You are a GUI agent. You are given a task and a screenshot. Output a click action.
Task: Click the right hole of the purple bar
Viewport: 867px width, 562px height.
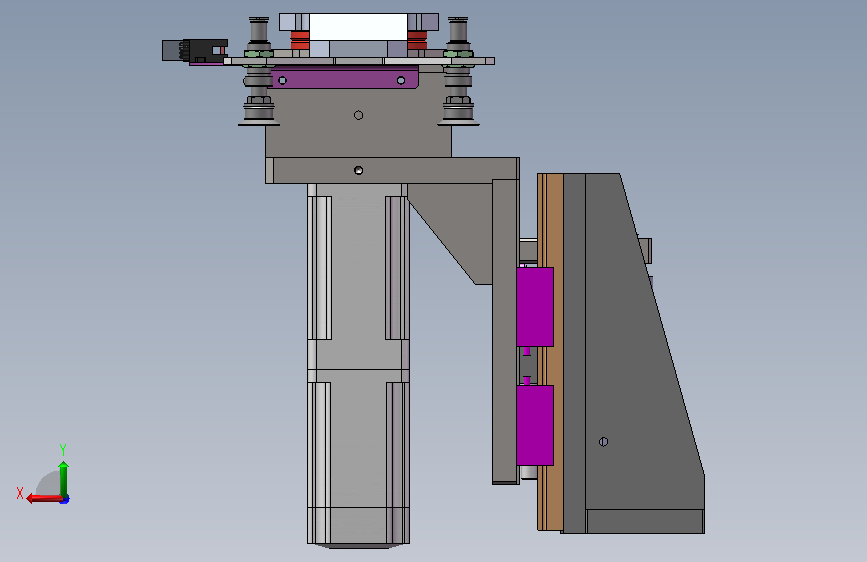coord(401,81)
